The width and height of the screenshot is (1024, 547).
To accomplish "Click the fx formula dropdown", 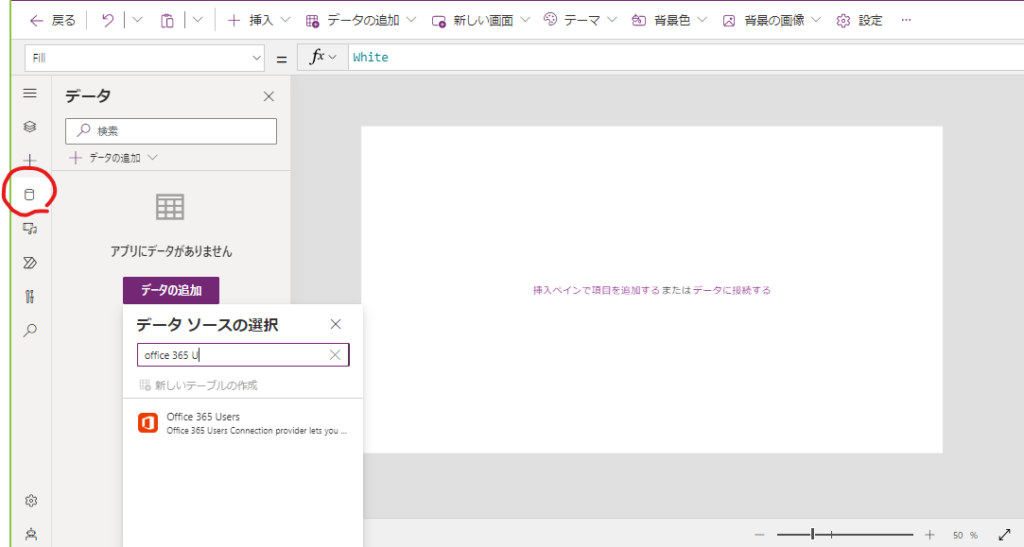I will point(323,57).
